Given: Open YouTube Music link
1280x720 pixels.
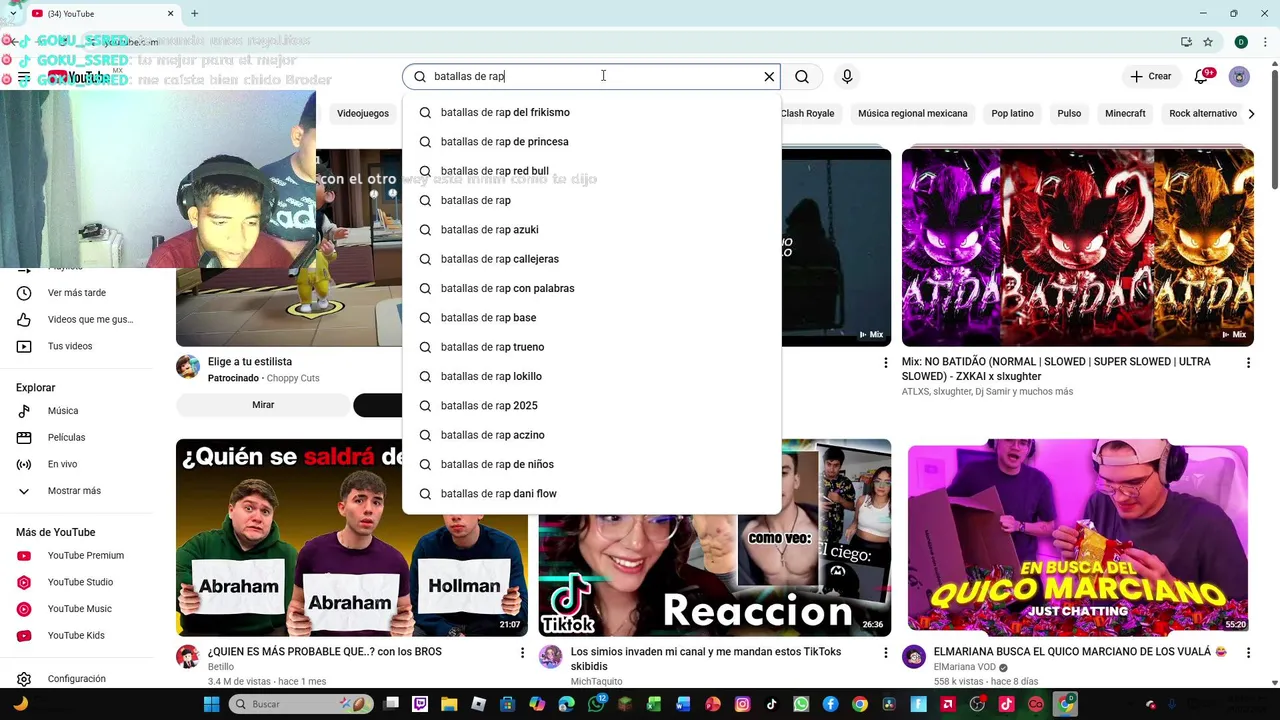Looking at the screenshot, I should (x=78, y=609).
